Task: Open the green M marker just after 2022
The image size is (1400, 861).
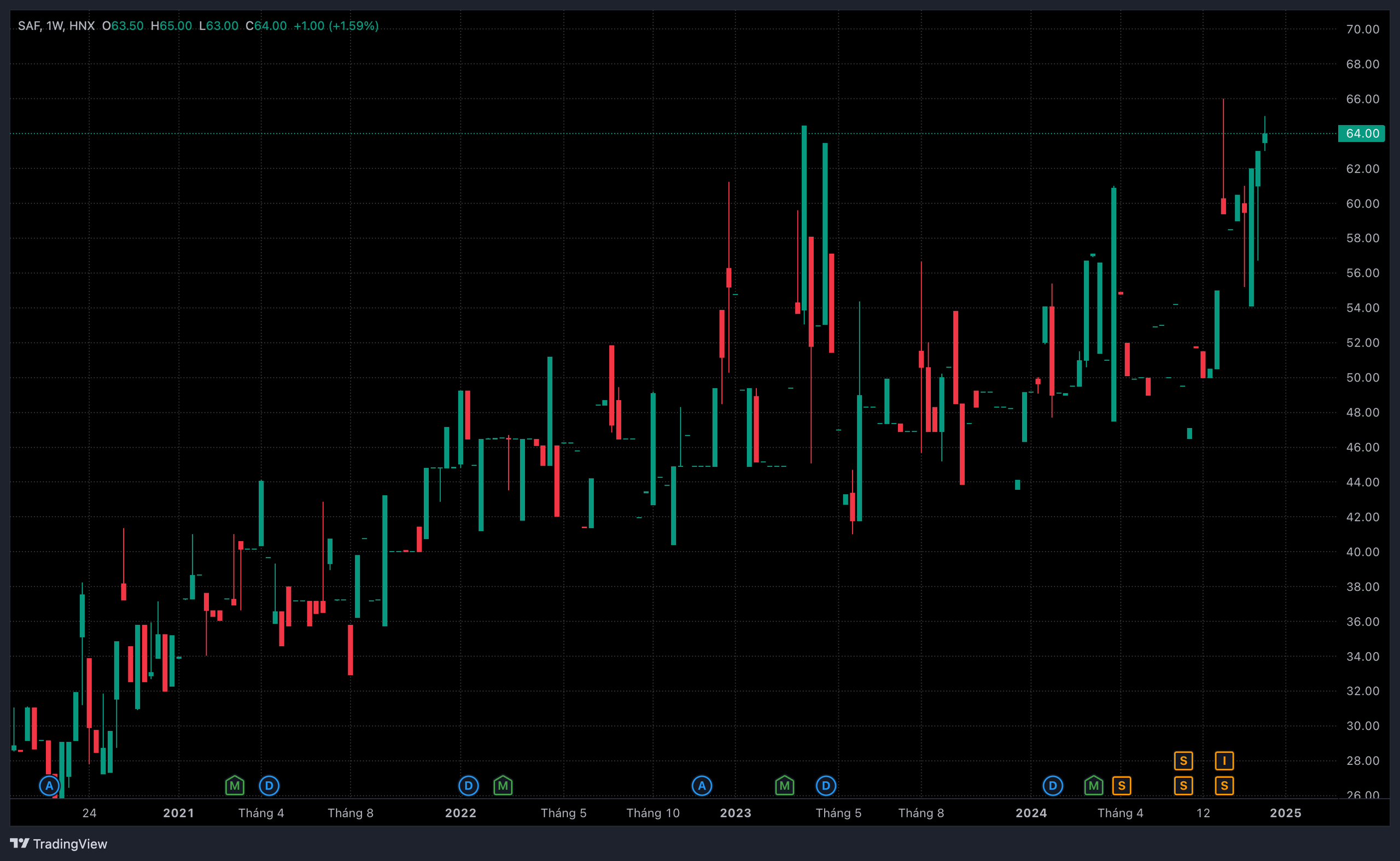Action: click(x=503, y=786)
